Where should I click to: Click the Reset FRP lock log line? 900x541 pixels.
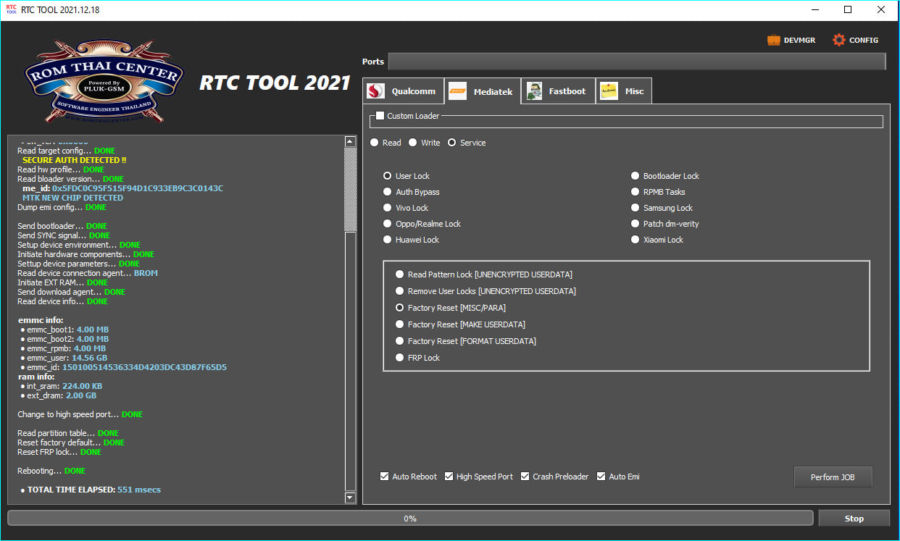(59, 452)
